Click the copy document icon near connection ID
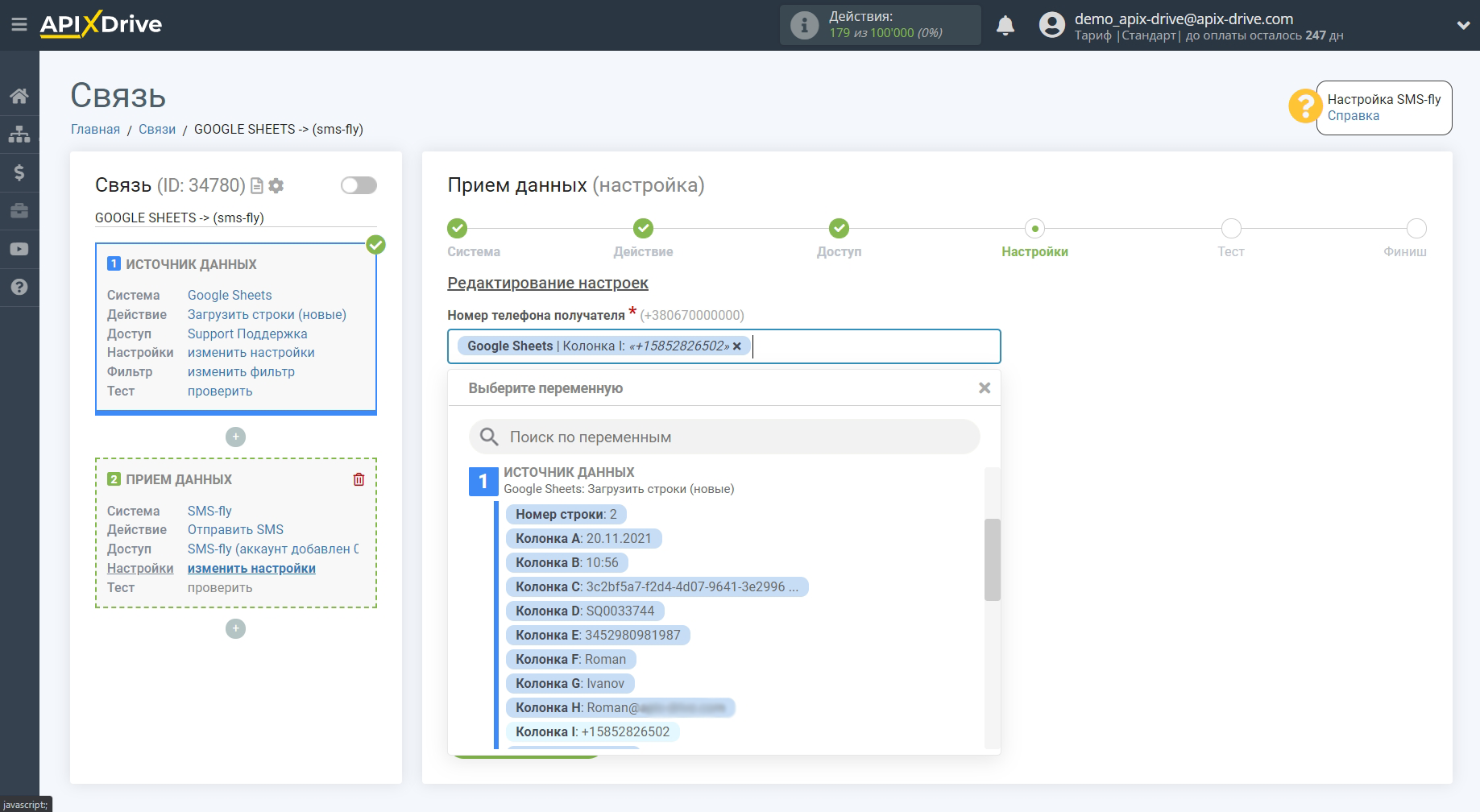 (257, 185)
